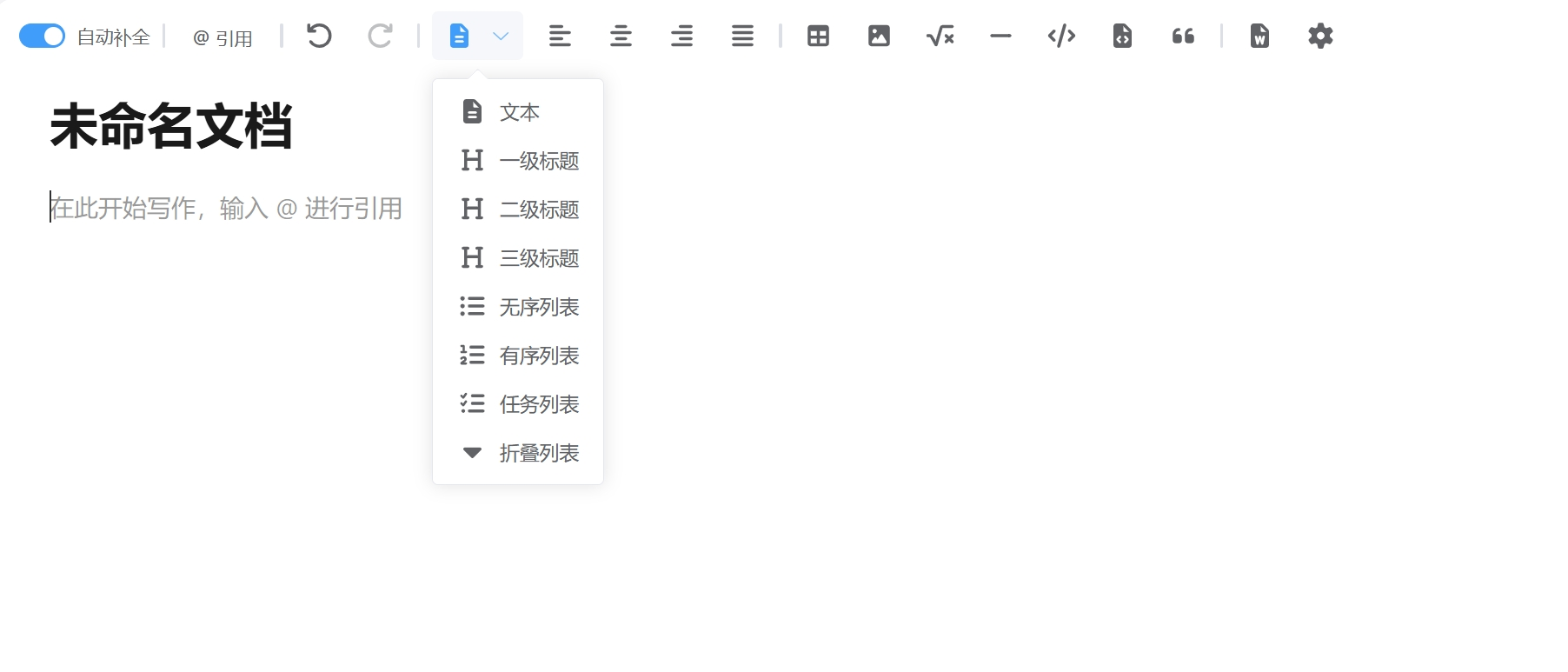The height and width of the screenshot is (672, 1568).
Task: Click the 未命名文档 document title
Action: [x=171, y=127]
